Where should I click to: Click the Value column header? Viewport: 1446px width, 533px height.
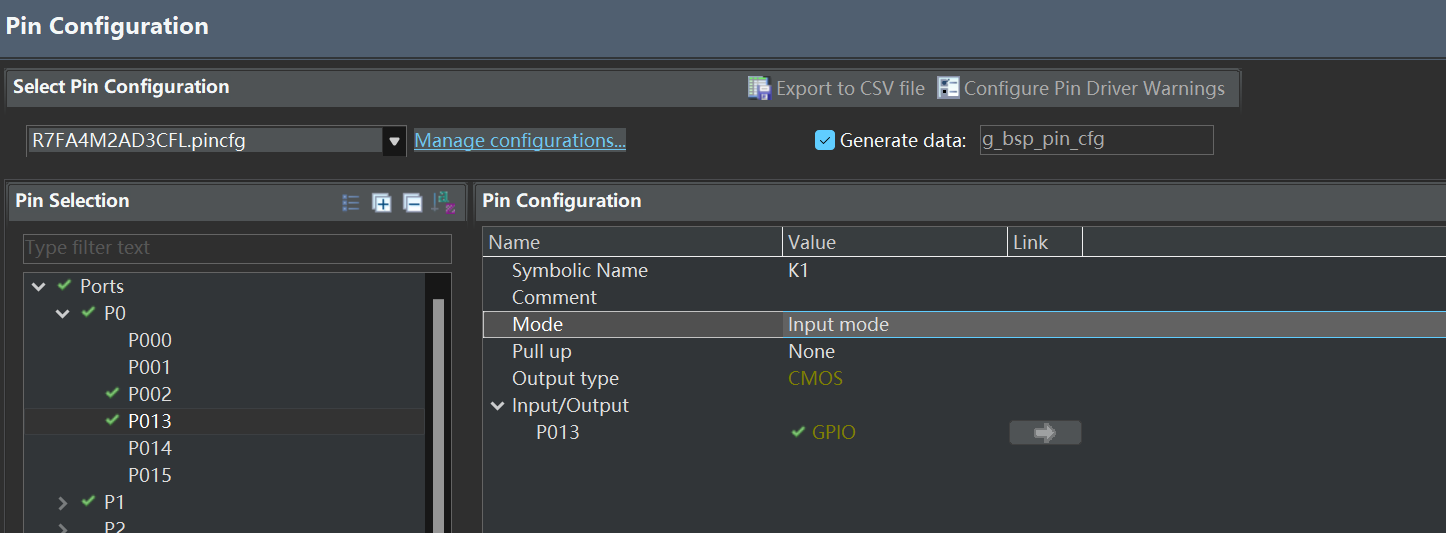click(895, 242)
